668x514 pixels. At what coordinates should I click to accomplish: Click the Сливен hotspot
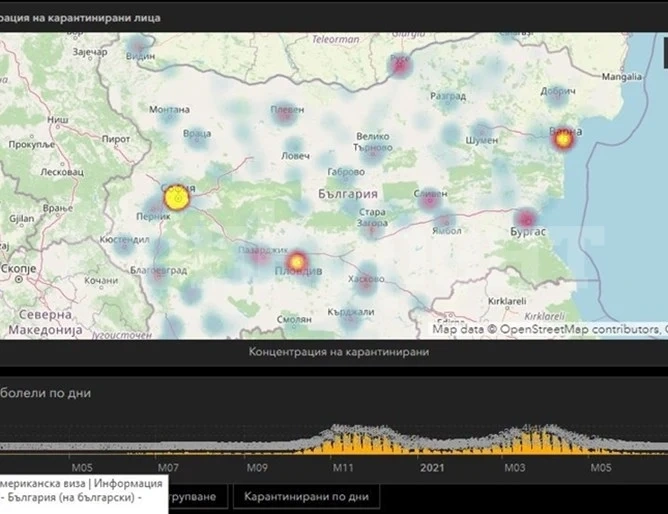(429, 198)
